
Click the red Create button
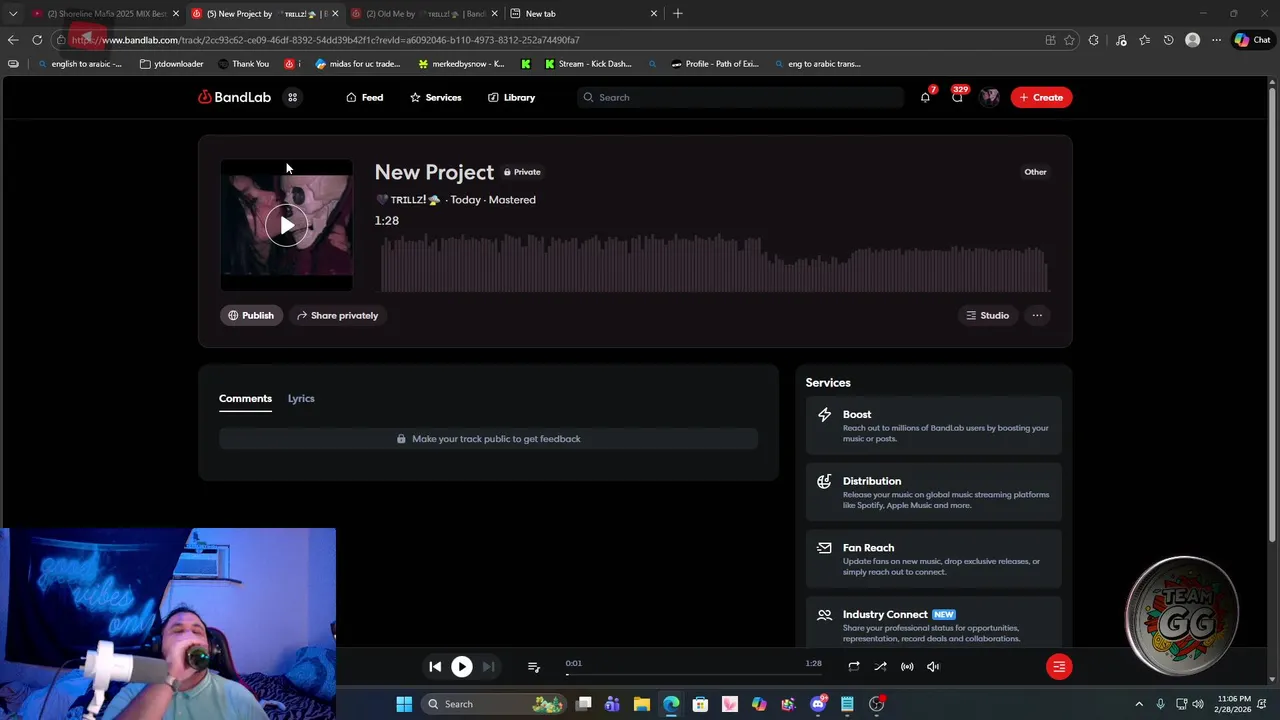pyautogui.click(x=1041, y=97)
